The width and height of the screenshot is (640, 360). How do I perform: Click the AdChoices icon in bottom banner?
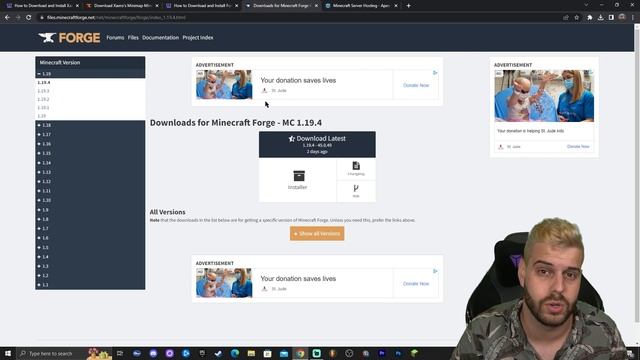435,271
